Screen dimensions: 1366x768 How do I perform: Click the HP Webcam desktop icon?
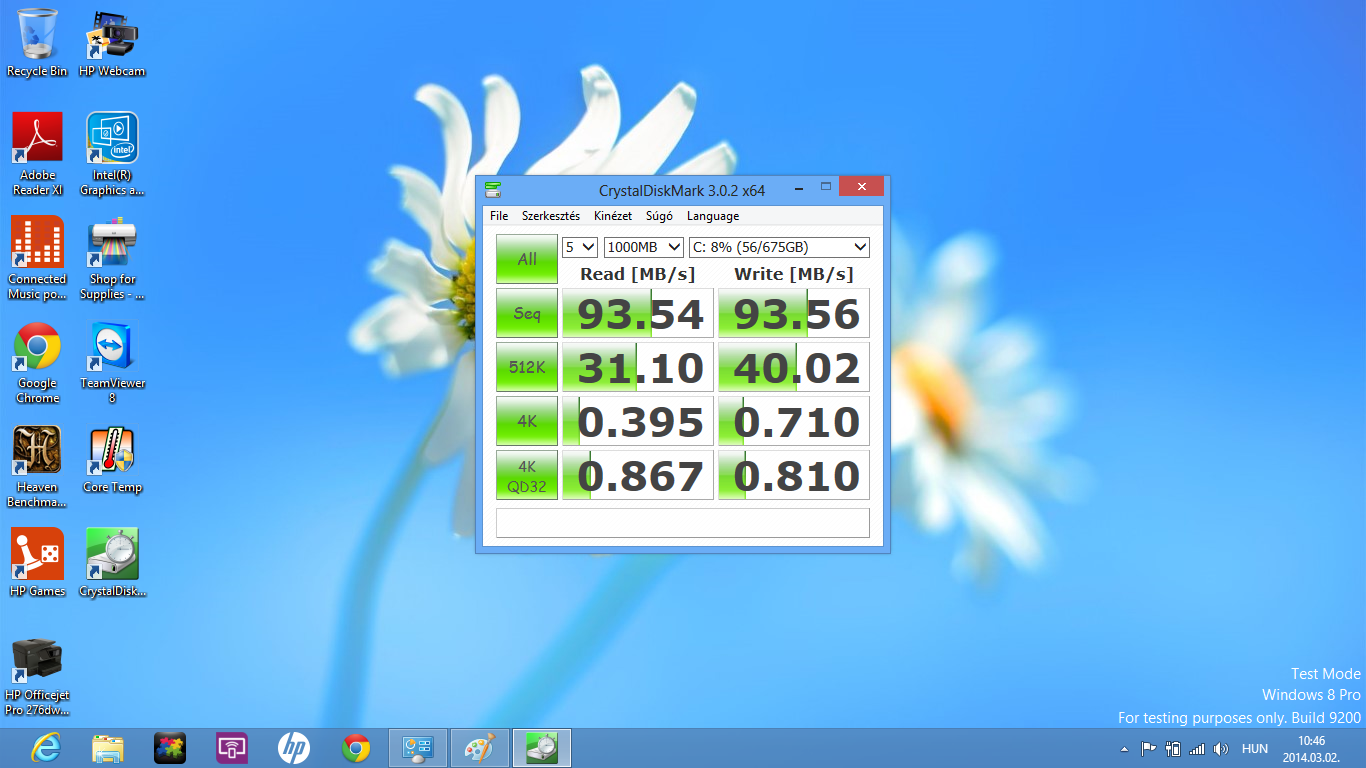click(112, 36)
